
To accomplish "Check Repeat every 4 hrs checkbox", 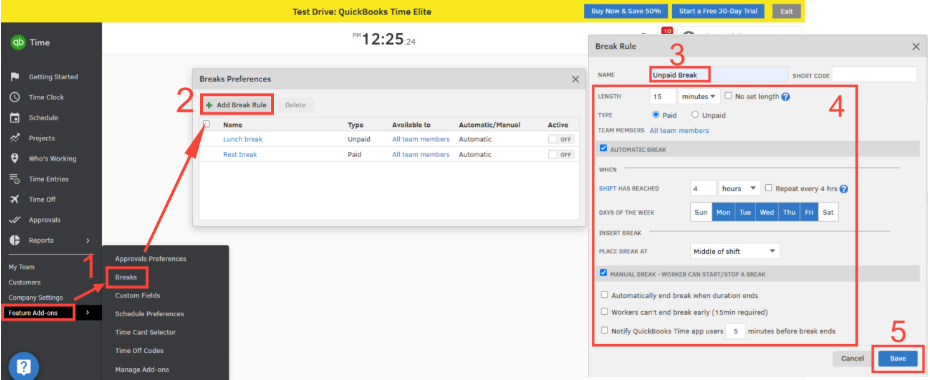I will tap(769, 188).
